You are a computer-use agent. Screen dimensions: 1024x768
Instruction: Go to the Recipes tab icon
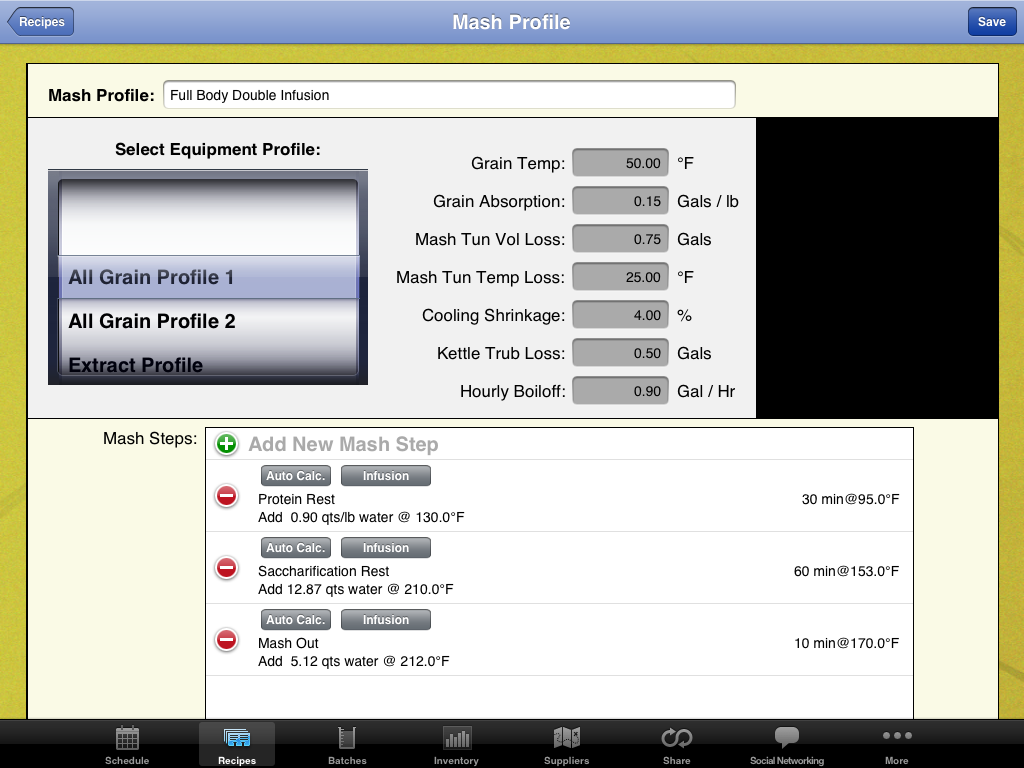[237, 744]
